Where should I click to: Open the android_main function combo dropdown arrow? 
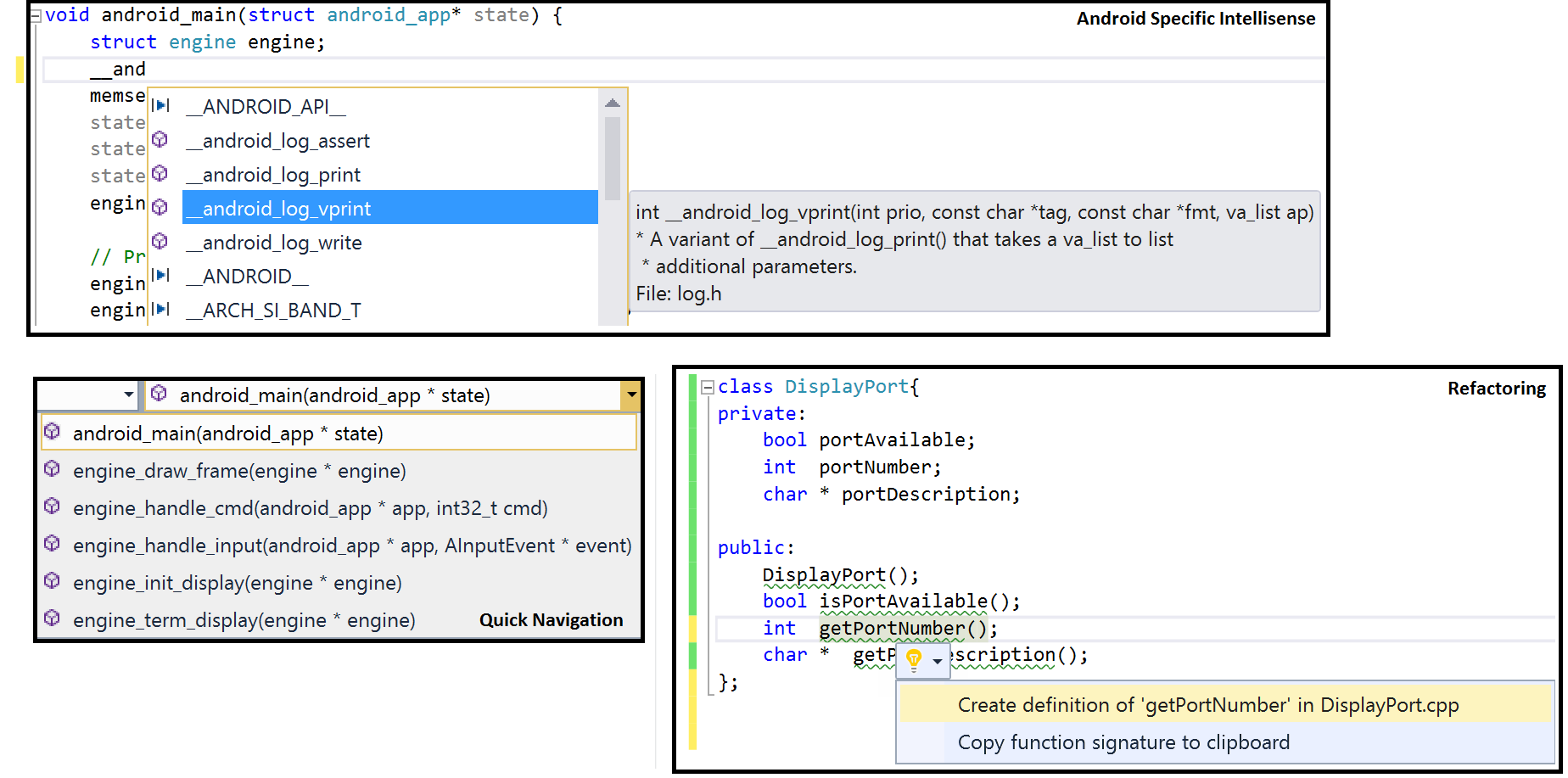(x=630, y=395)
